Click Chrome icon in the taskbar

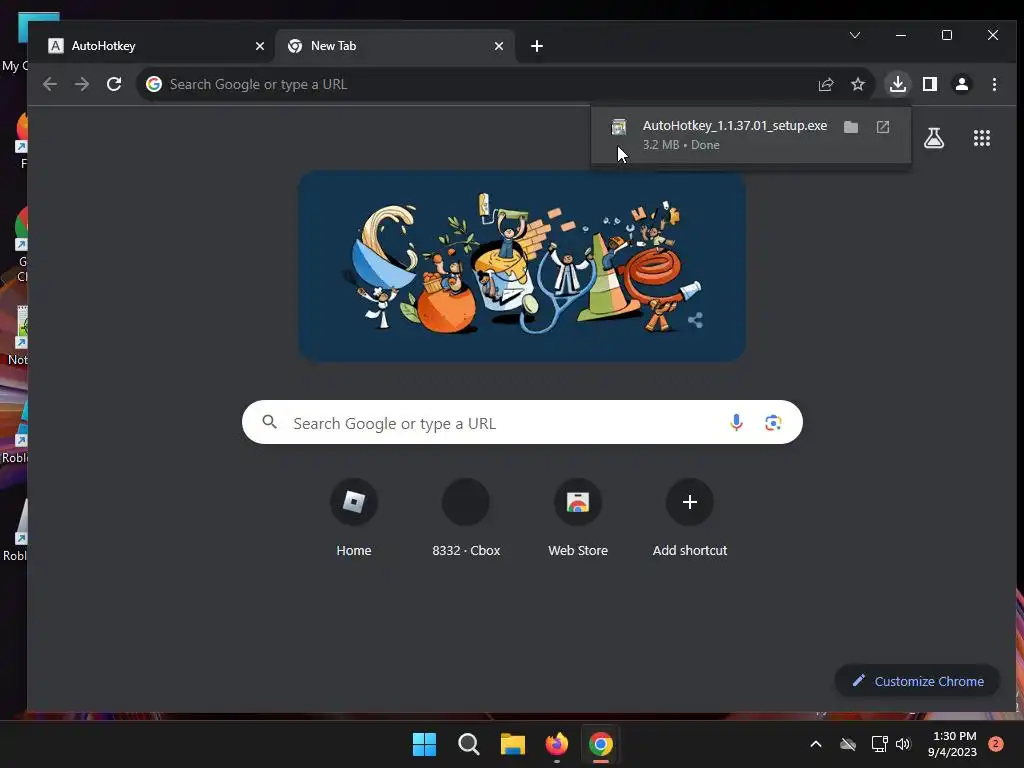[600, 744]
